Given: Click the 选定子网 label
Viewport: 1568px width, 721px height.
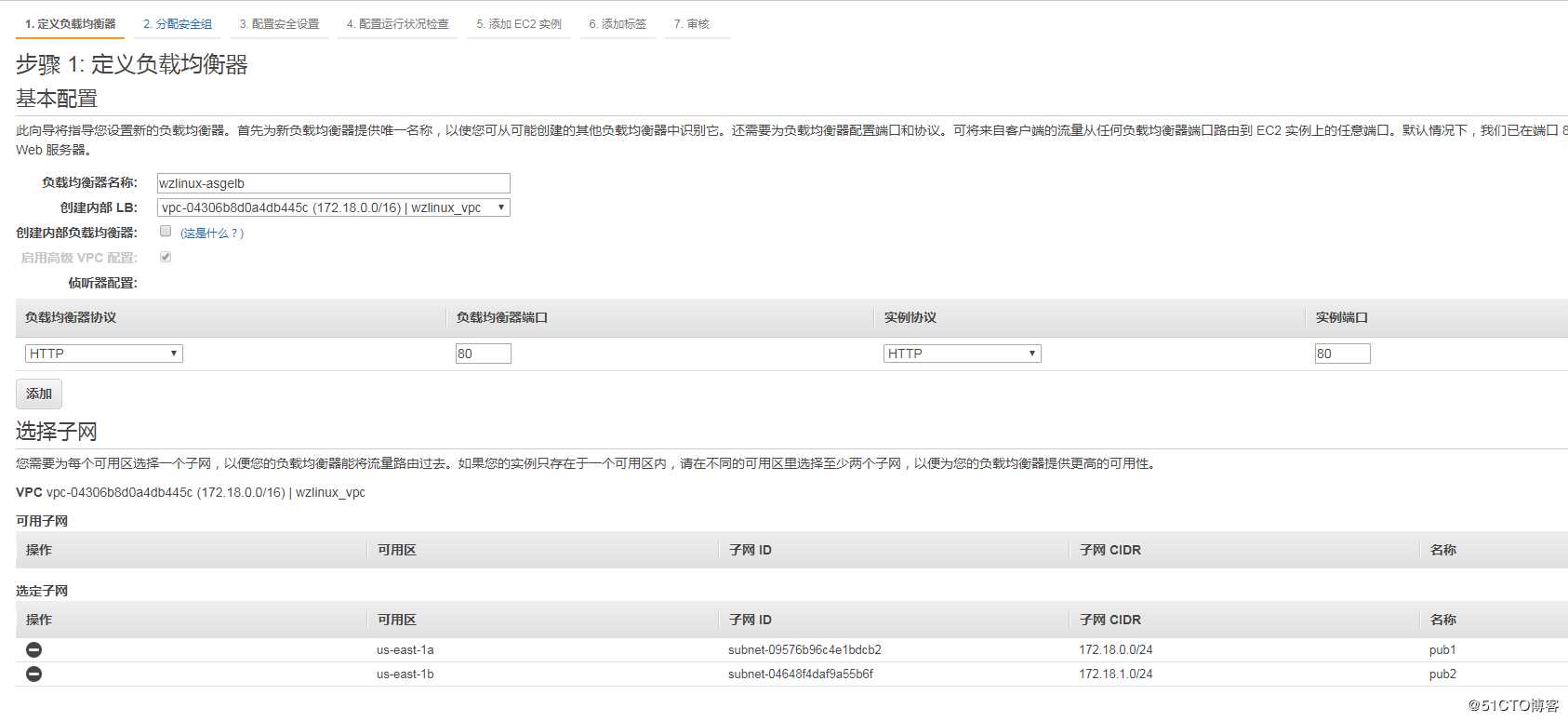Looking at the screenshot, I should click(42, 591).
